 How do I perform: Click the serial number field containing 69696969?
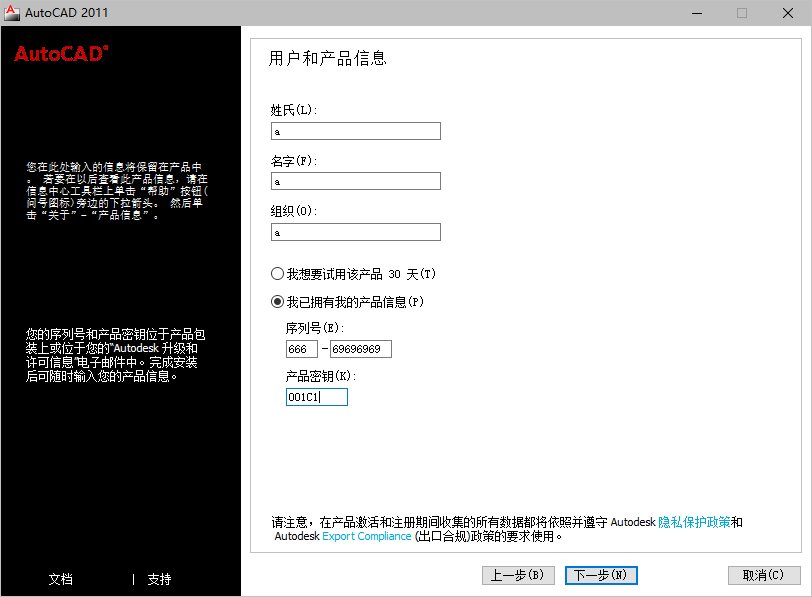pyautogui.click(x=361, y=349)
